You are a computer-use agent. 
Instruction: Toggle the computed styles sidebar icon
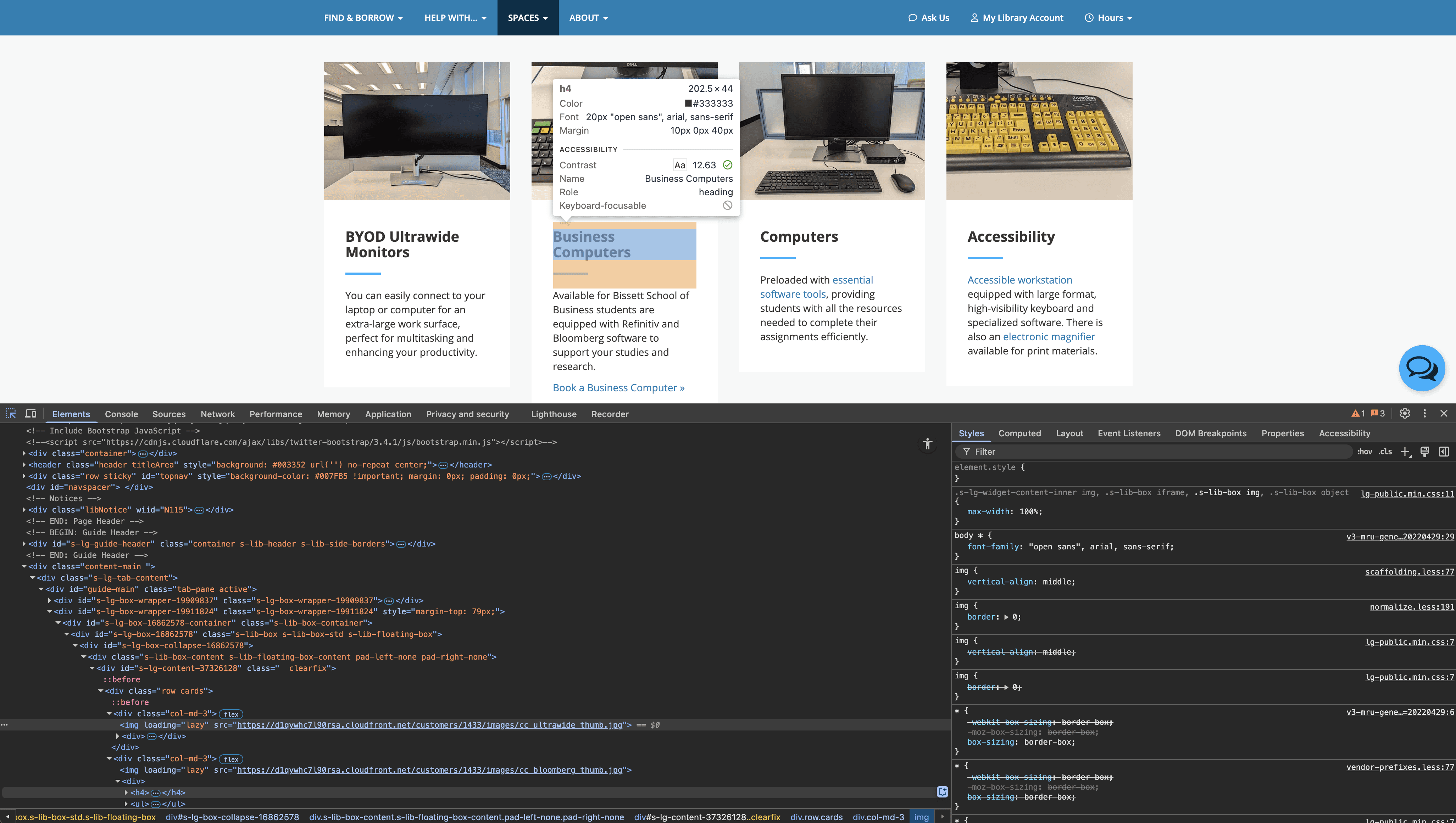pos(1444,451)
